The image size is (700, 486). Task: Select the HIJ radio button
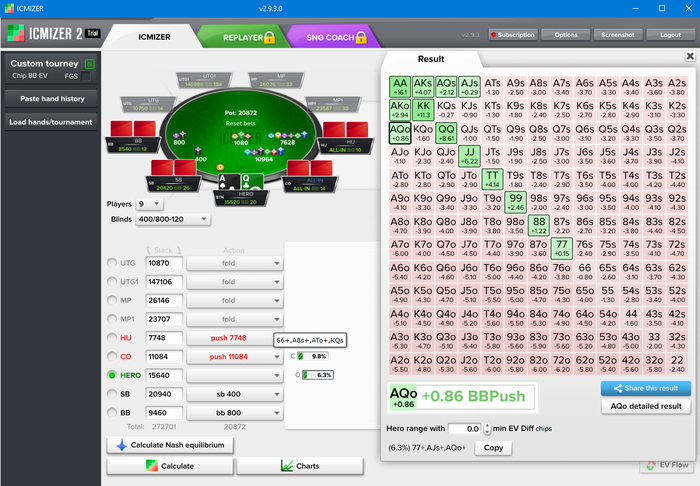[x=112, y=338]
